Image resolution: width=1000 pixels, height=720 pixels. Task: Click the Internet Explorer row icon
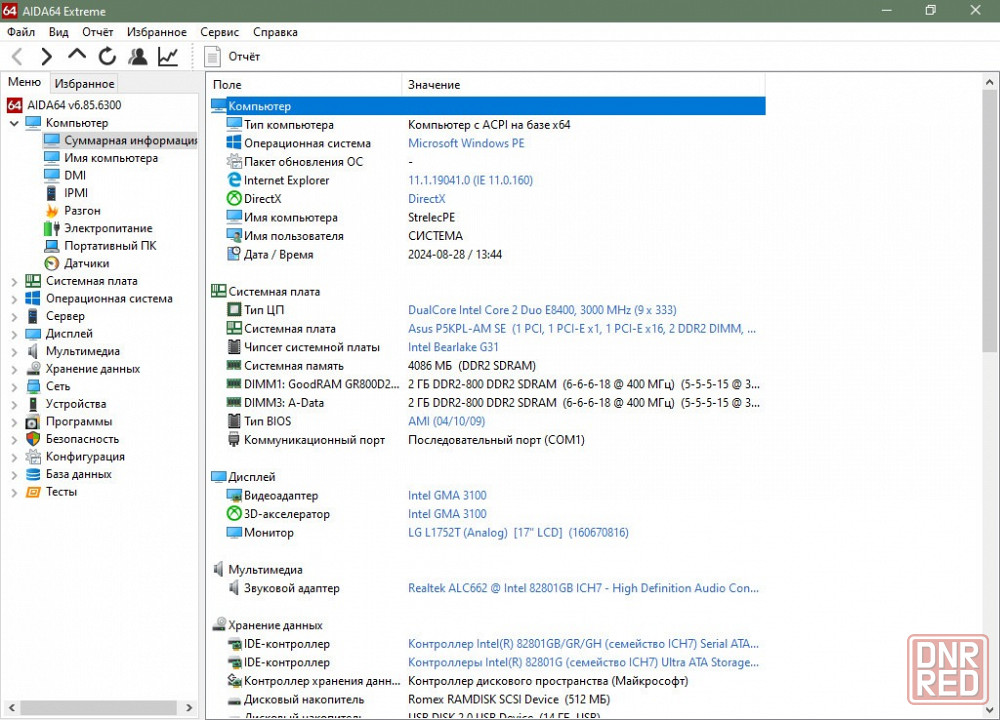click(234, 180)
